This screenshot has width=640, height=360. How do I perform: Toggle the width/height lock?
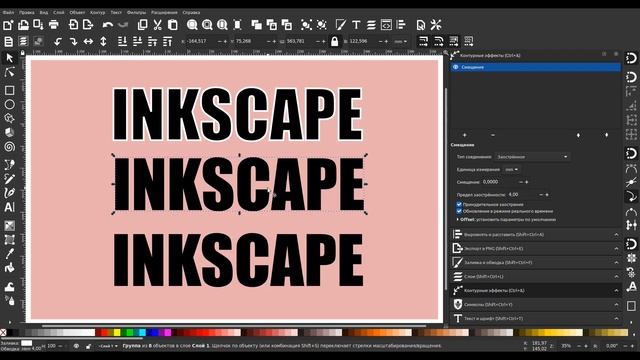coord(335,41)
